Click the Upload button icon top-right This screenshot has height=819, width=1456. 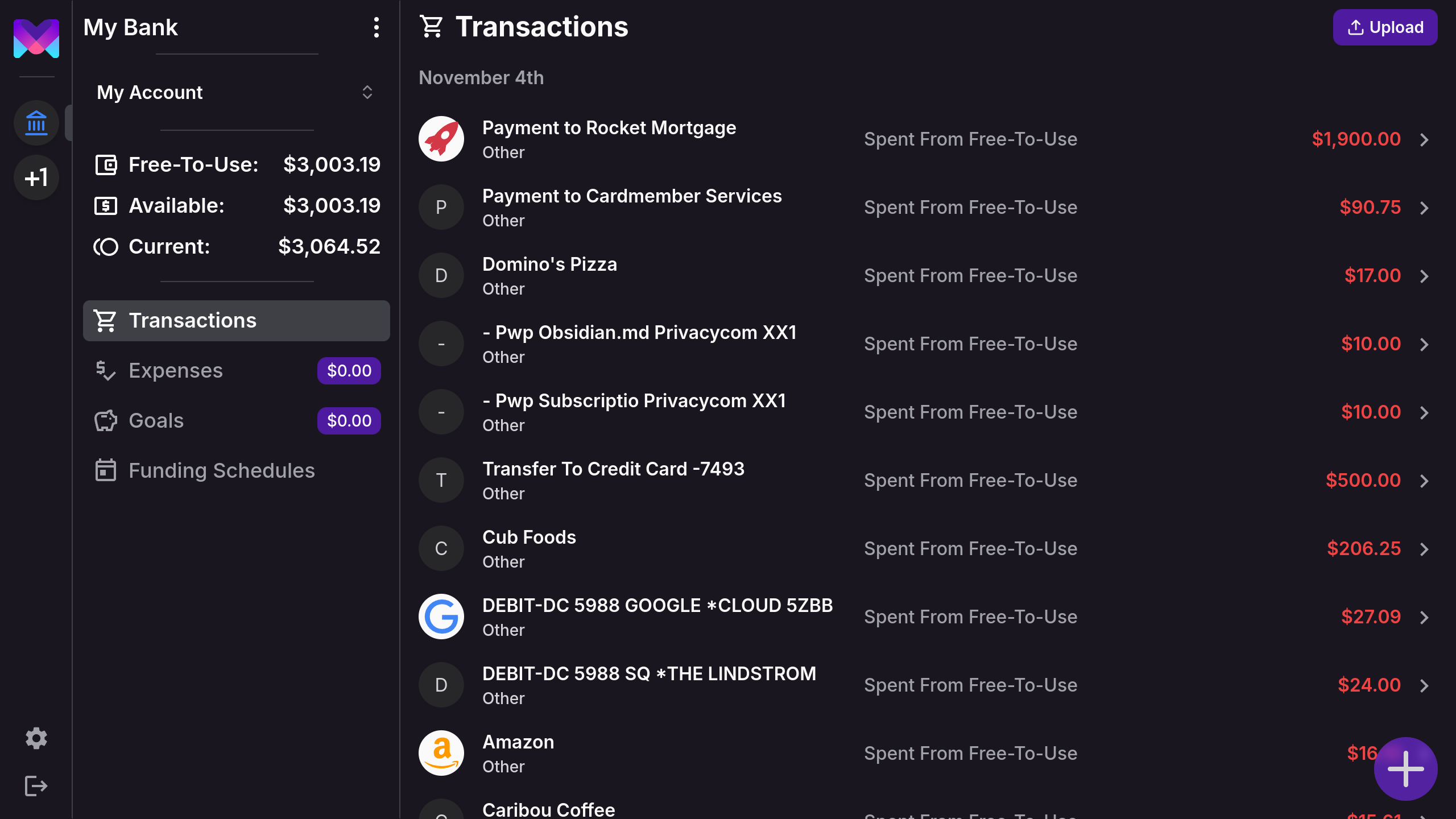click(x=1356, y=27)
